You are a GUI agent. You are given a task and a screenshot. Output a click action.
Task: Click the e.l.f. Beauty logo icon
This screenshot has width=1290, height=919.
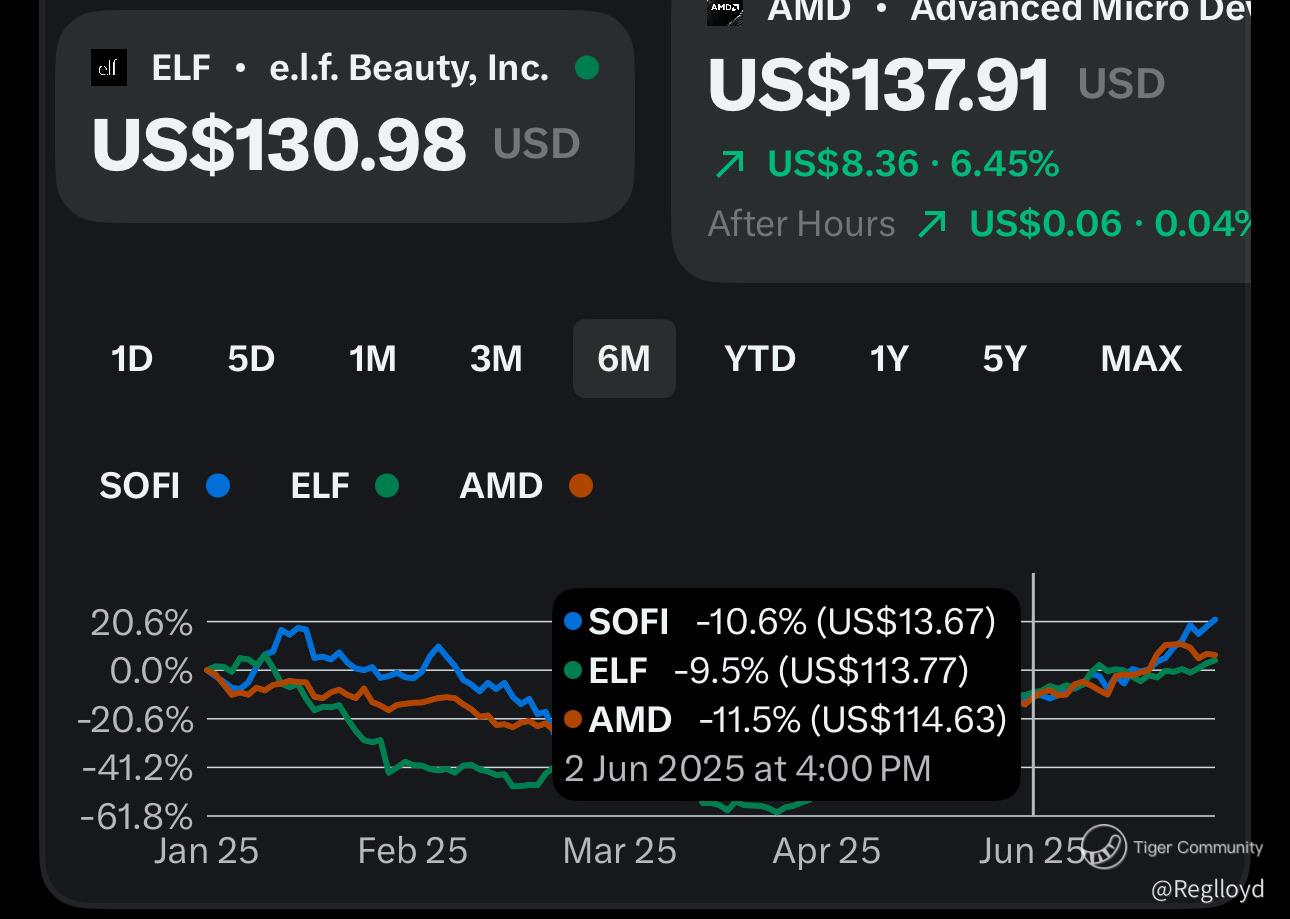click(x=109, y=68)
